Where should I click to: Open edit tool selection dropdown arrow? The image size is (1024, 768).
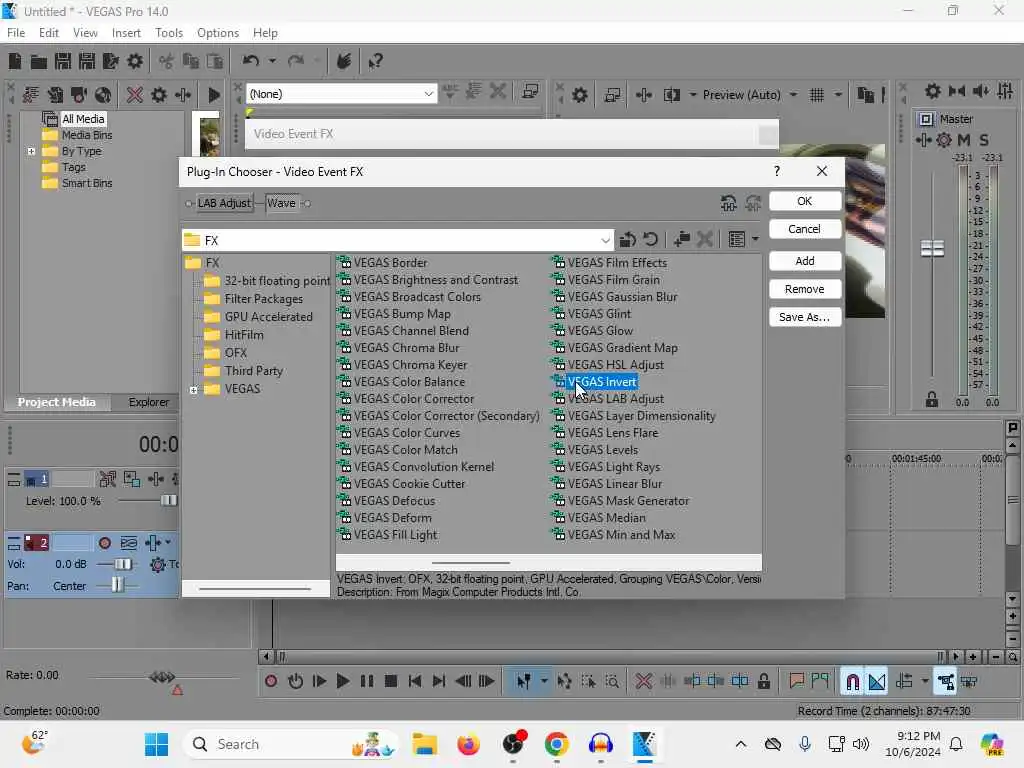(544, 682)
